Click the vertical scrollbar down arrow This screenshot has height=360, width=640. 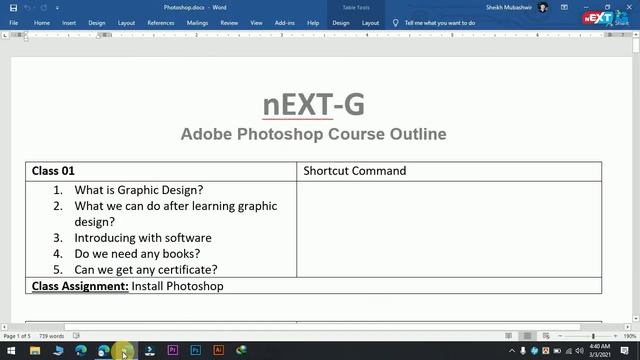[x=636, y=319]
